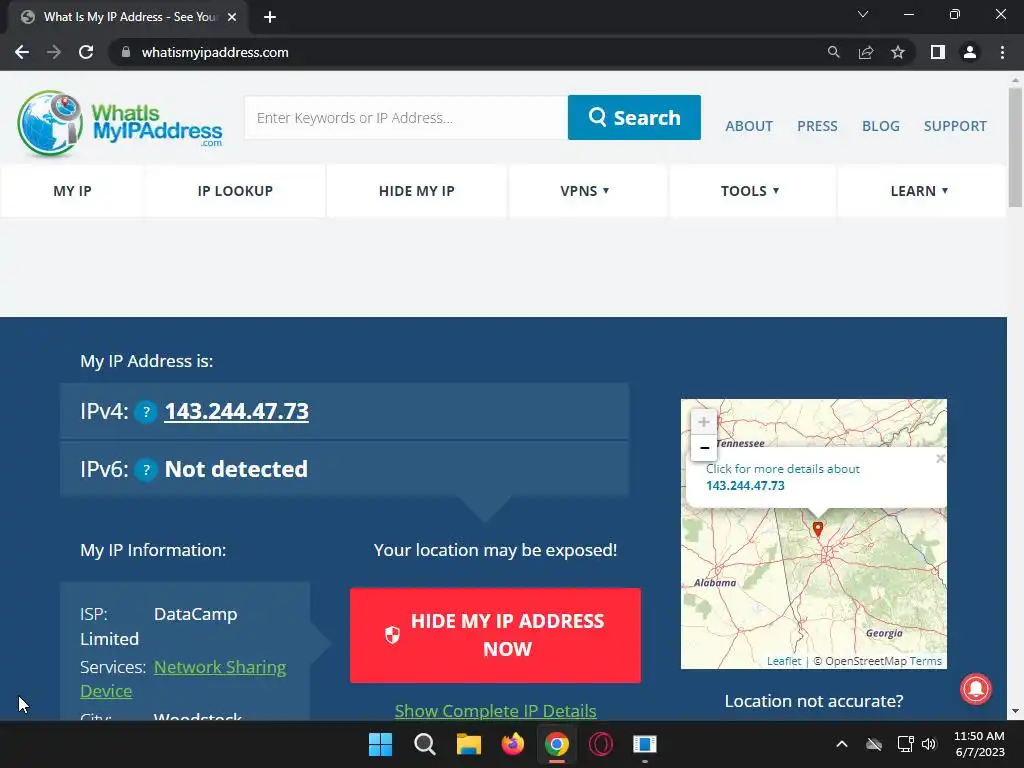Click the scrollbar down arrow
The width and height of the screenshot is (1024, 768).
click(x=1015, y=711)
